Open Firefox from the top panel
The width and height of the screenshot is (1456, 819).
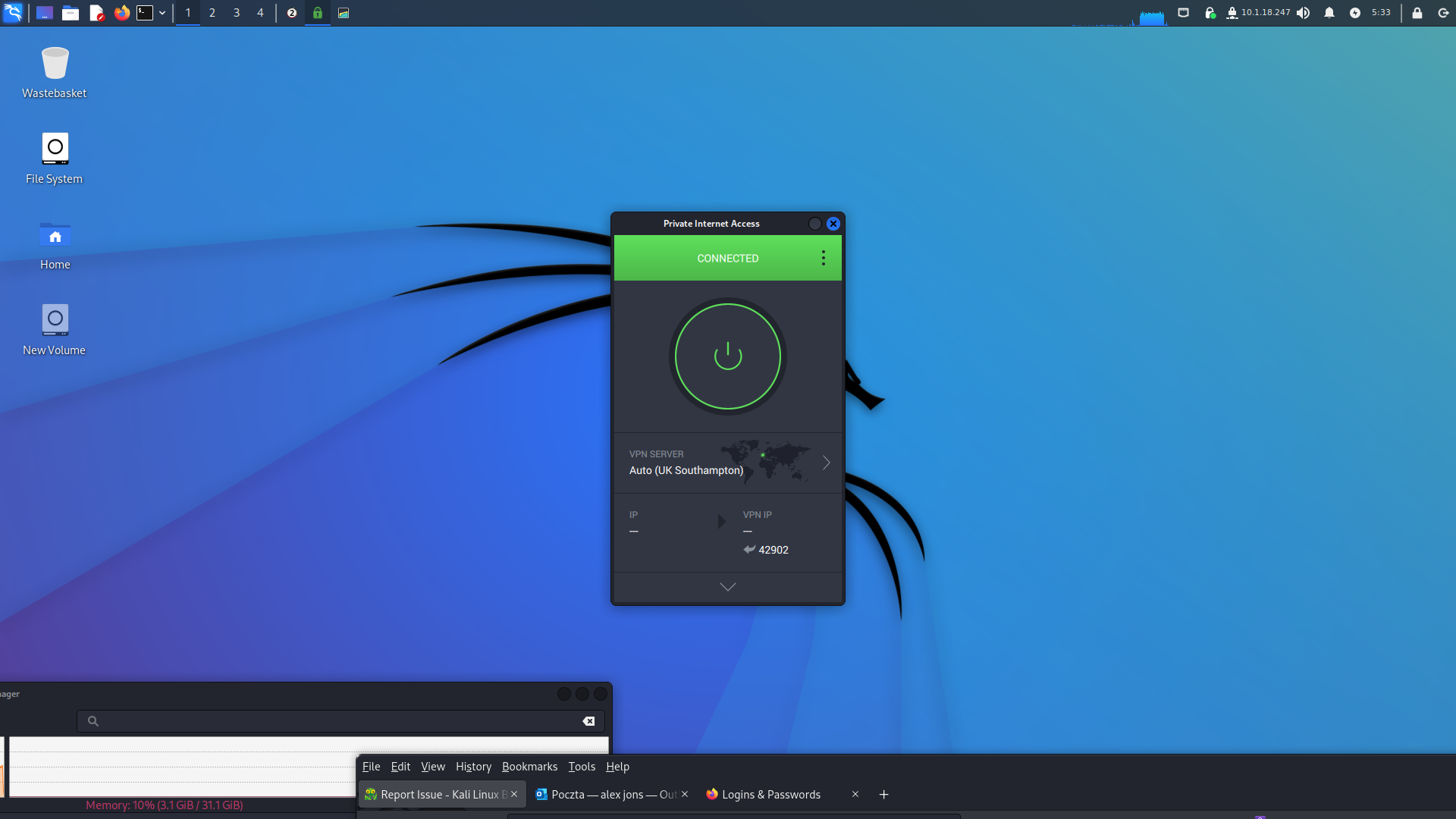(121, 13)
